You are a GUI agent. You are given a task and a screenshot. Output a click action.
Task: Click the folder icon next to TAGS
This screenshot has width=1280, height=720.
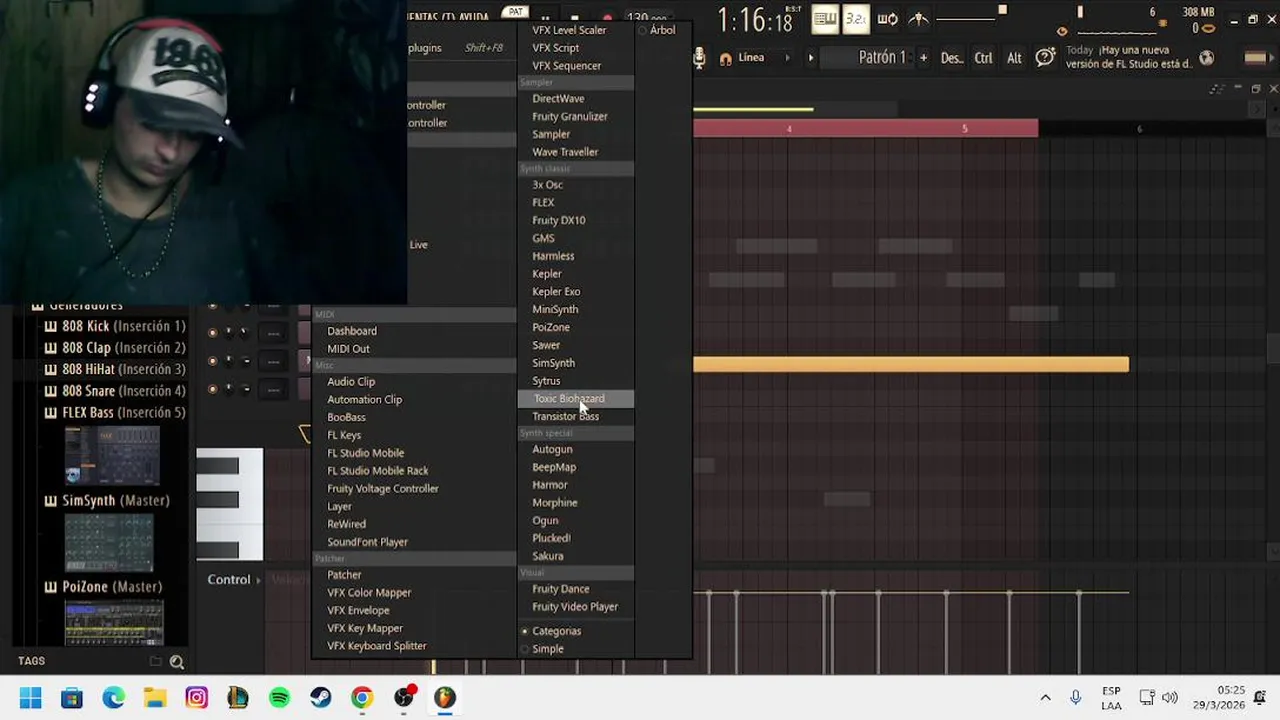(x=155, y=661)
